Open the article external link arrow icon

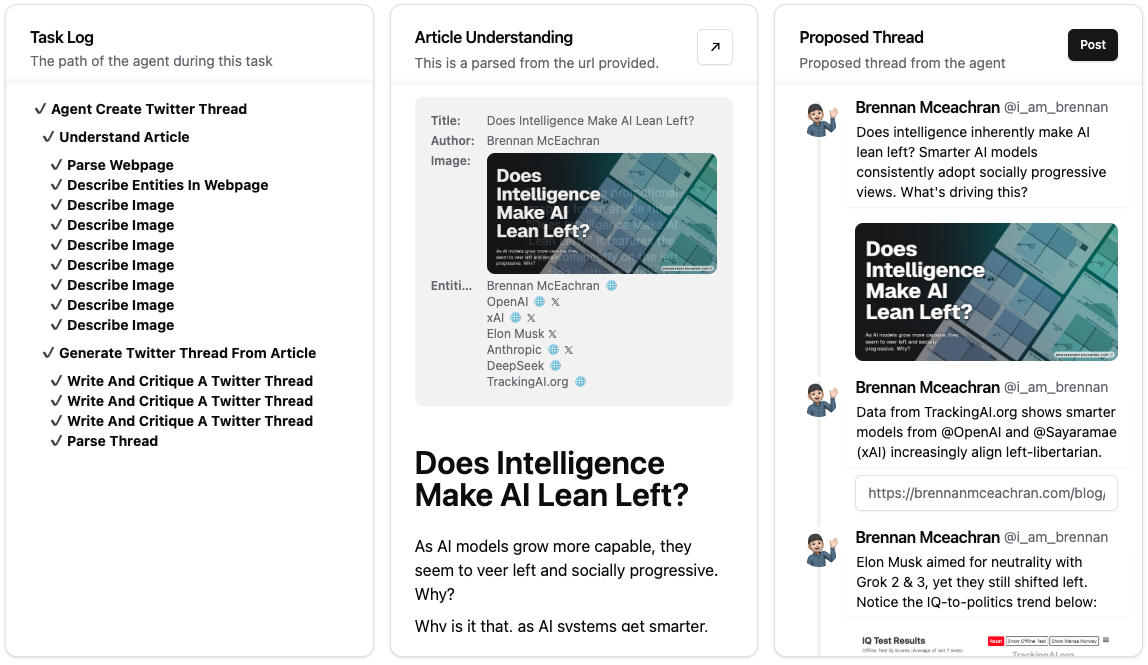(x=715, y=47)
